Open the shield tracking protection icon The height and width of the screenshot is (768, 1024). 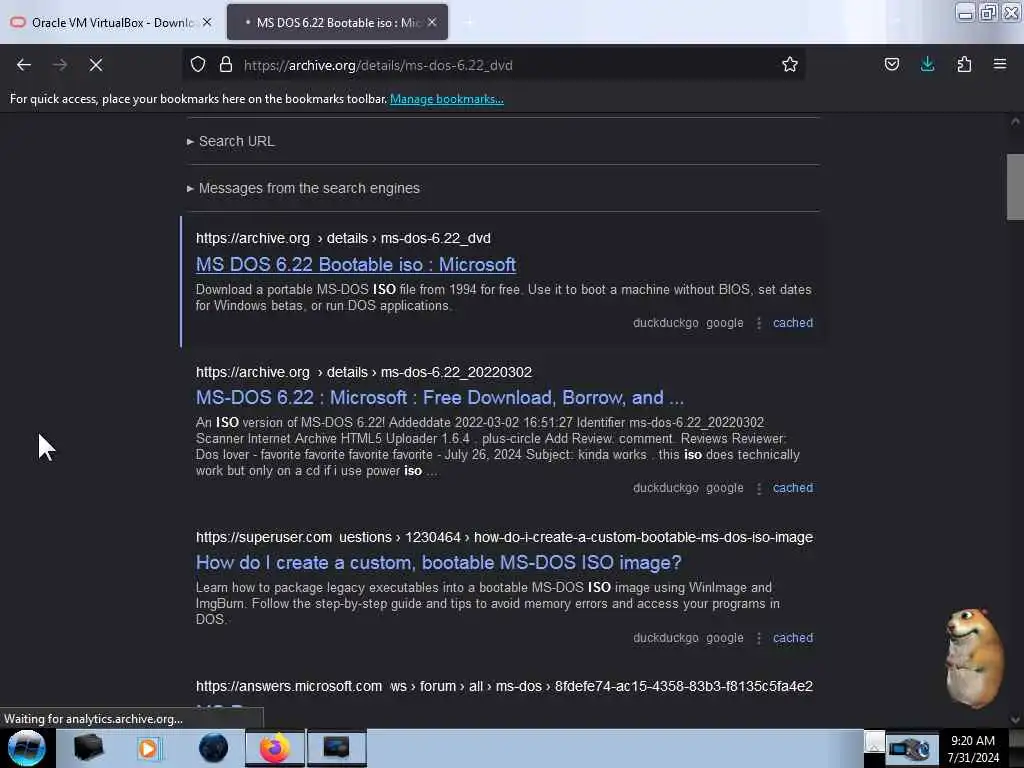point(198,64)
